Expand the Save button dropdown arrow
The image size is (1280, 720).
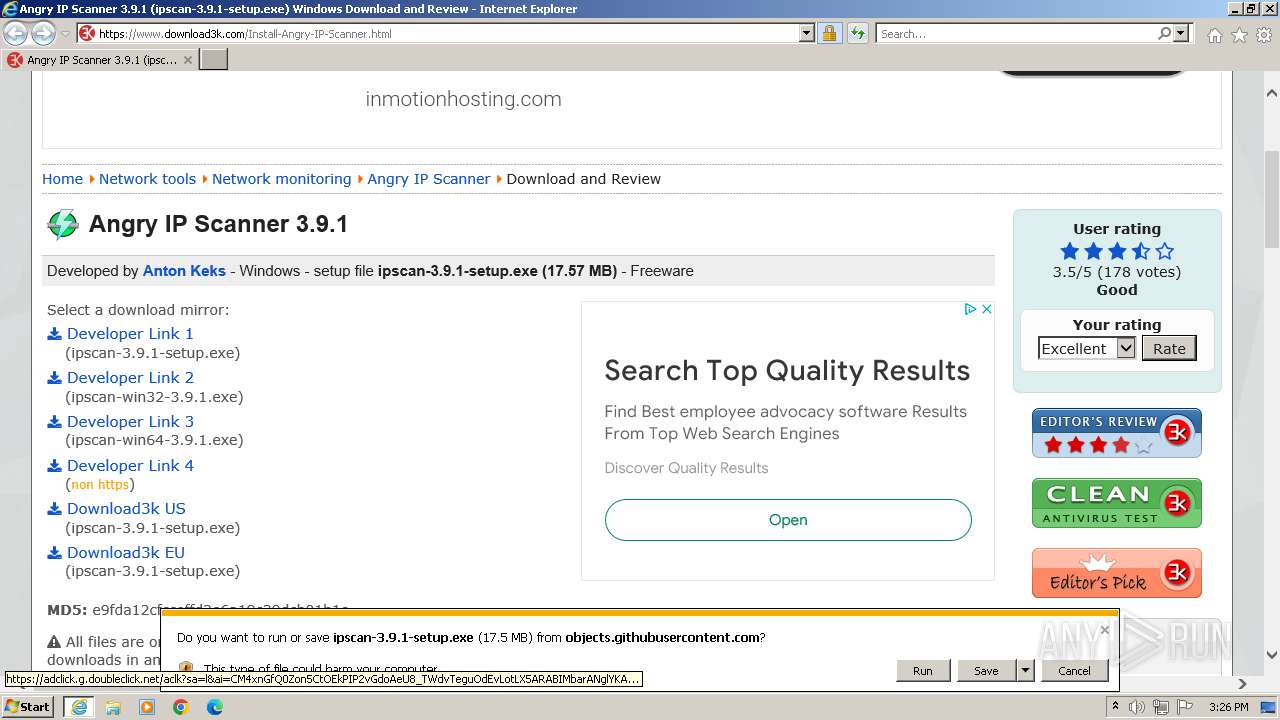[1025, 671]
